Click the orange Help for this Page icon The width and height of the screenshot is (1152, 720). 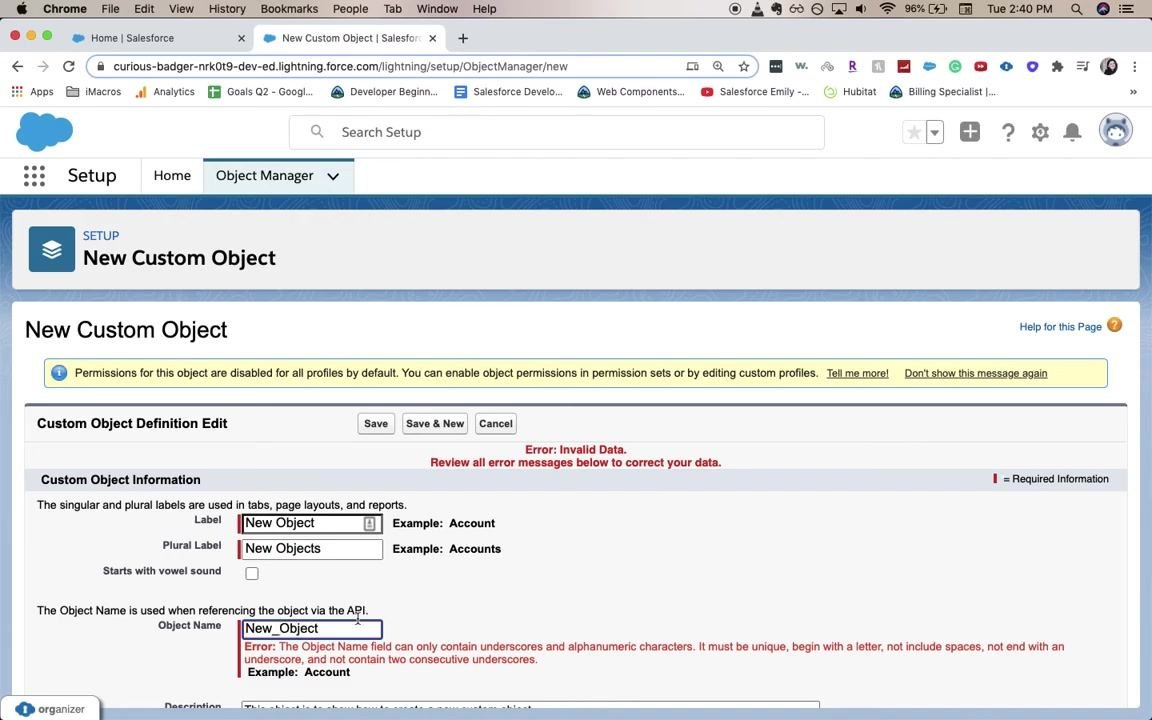[1115, 325]
